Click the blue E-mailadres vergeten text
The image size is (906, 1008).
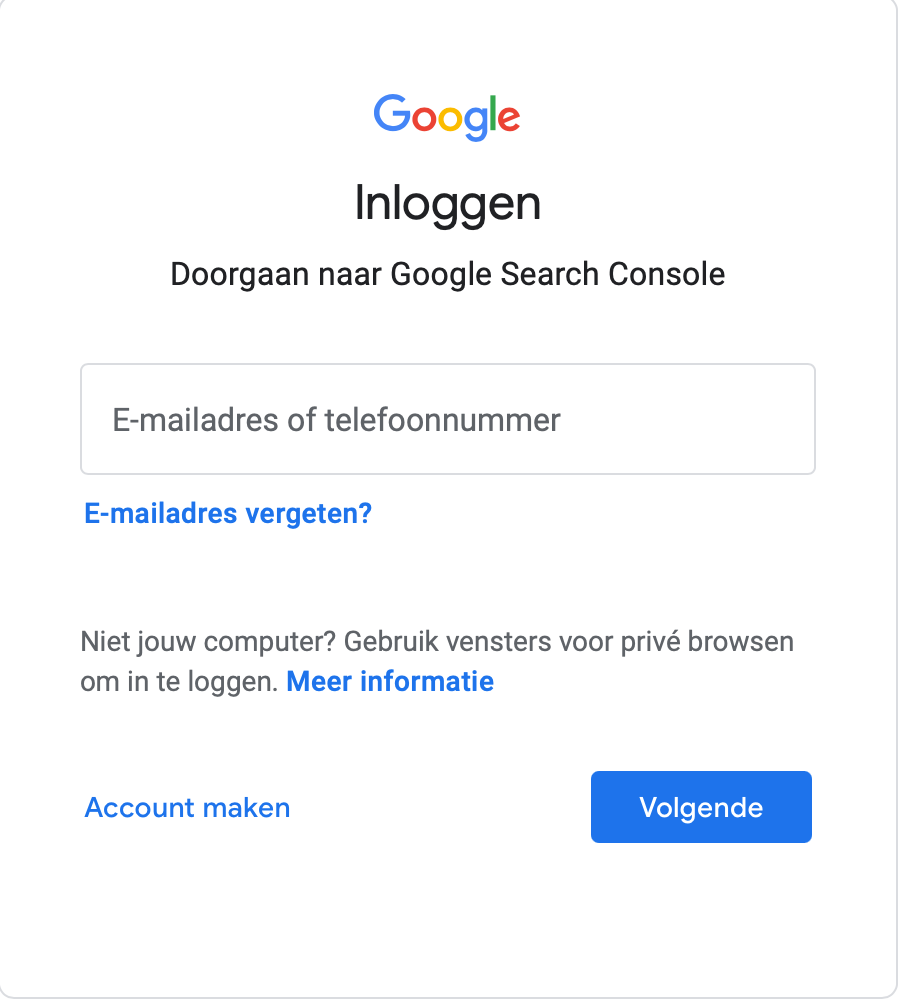tap(227, 513)
